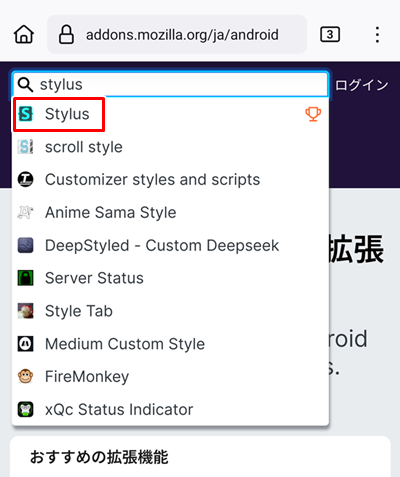Select the Medium Custom Style suggestion
The image size is (400, 477).
pos(170,344)
